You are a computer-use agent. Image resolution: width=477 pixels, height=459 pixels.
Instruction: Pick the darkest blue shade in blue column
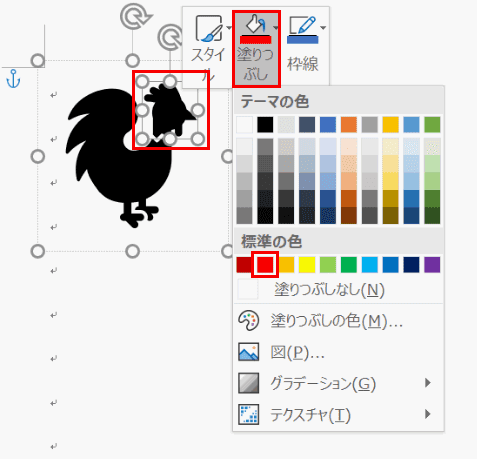(x=328, y=215)
